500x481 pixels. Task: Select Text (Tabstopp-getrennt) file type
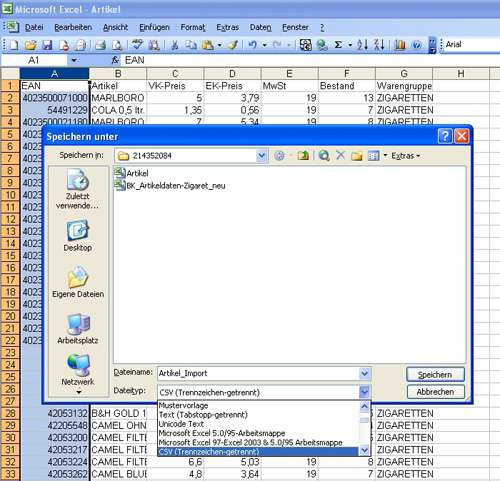pyautogui.click(x=258, y=415)
